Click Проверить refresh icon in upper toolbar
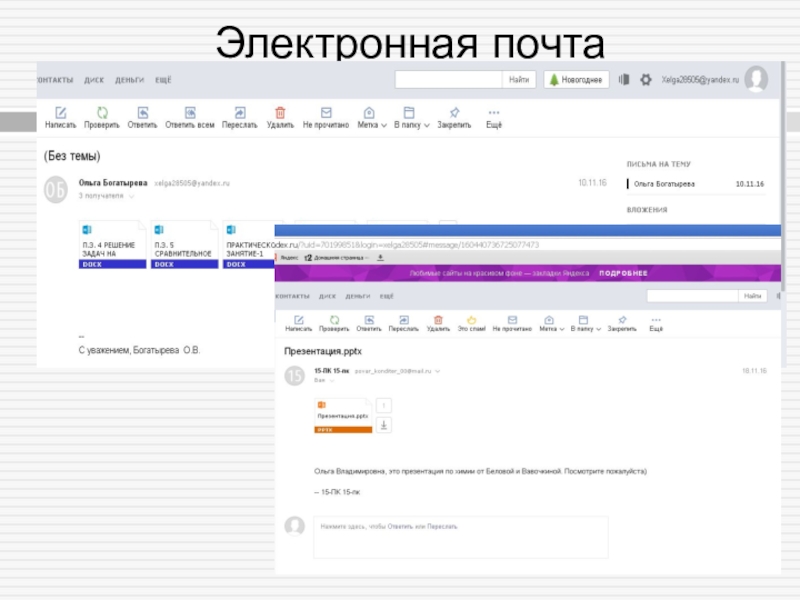Screen dimensions: 800x600 point(101,113)
